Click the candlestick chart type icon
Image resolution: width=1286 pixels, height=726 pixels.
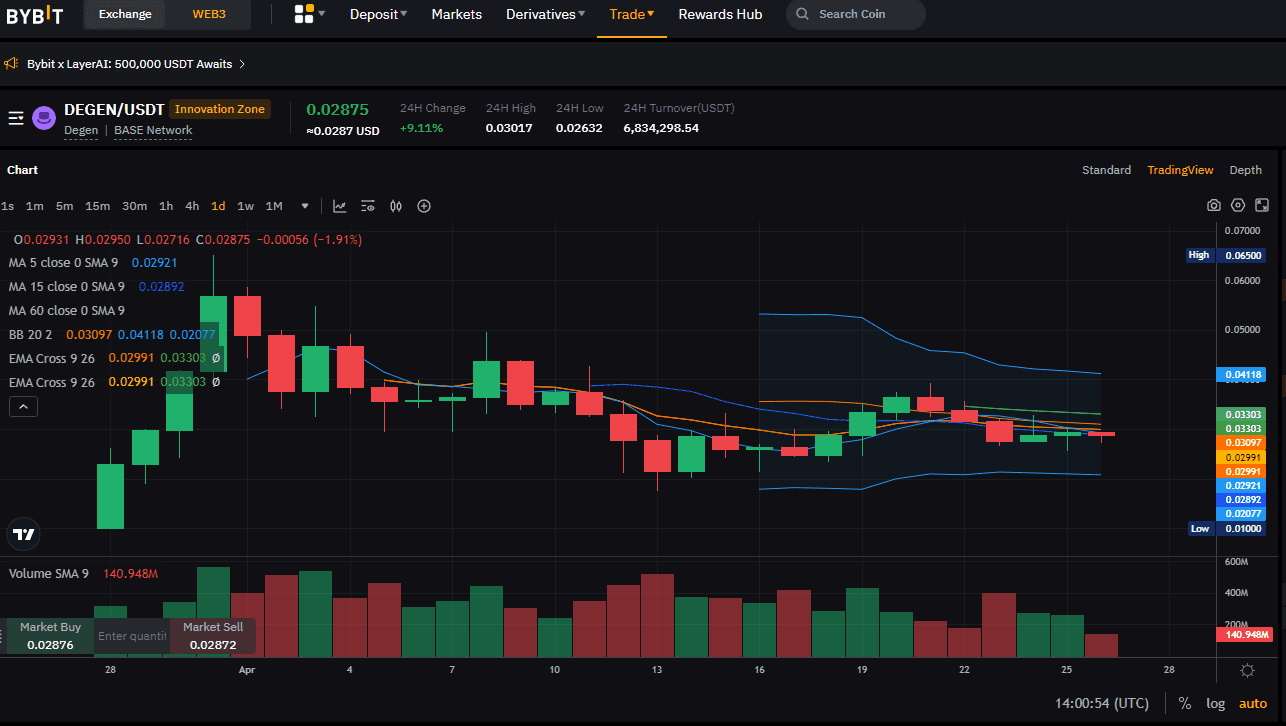[x=396, y=206]
